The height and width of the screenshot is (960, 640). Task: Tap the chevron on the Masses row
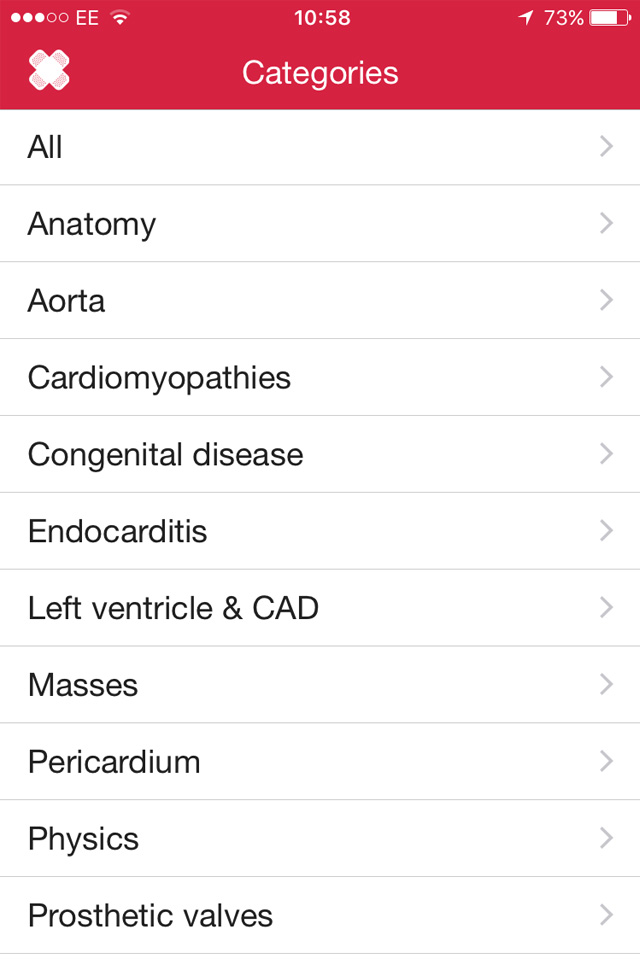pos(606,685)
